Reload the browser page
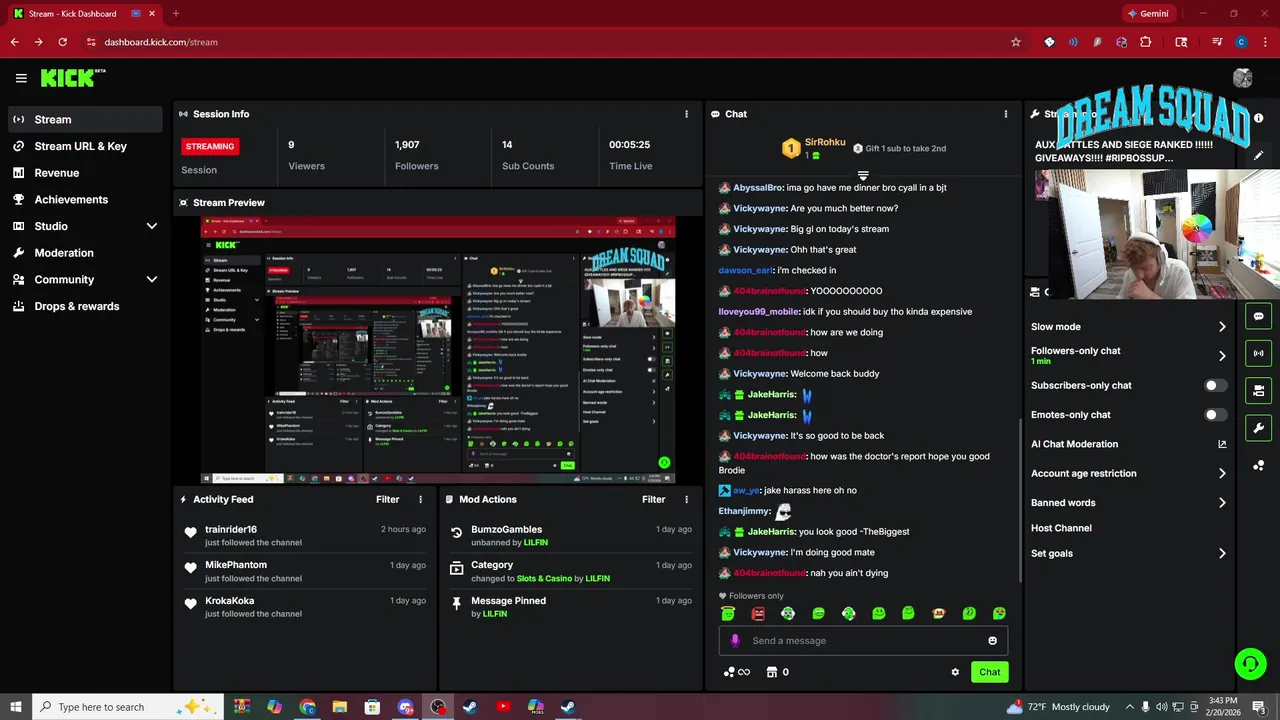1280x720 pixels. point(62,42)
